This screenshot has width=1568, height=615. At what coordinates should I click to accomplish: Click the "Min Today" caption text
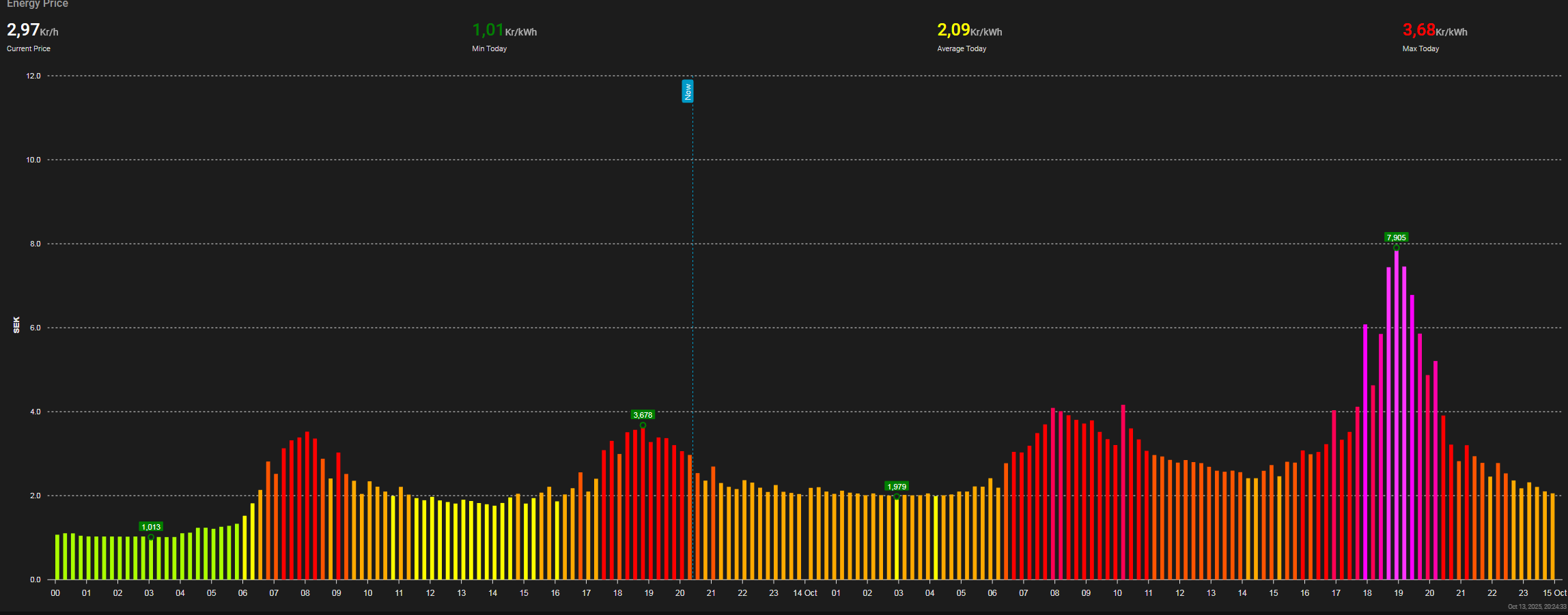pyautogui.click(x=489, y=48)
